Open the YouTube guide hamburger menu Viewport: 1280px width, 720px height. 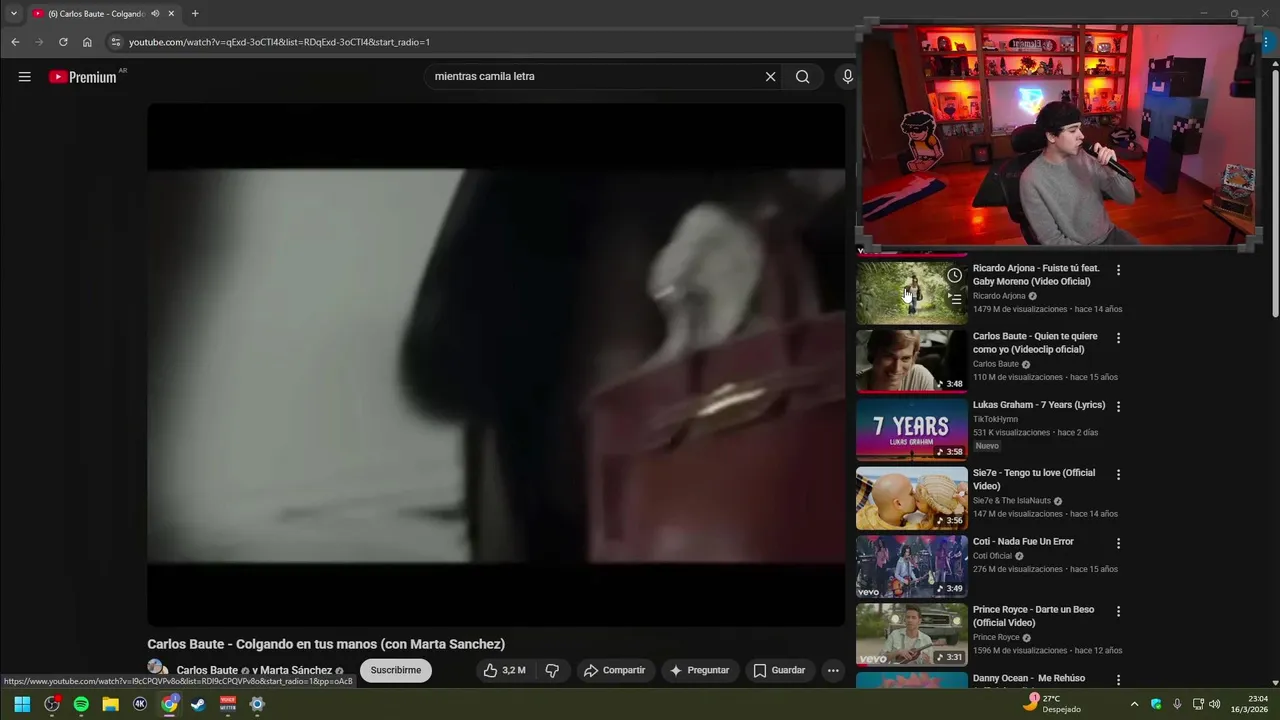tap(25, 77)
